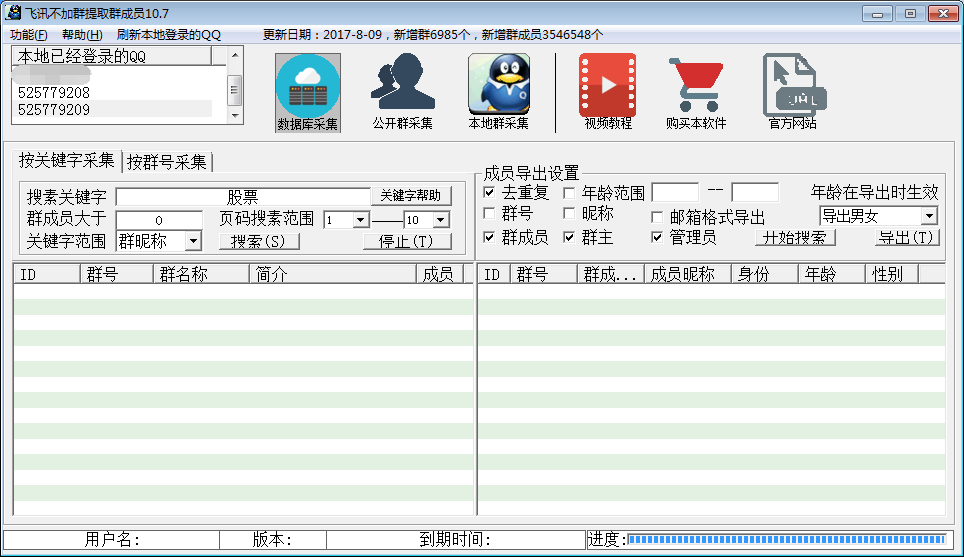This screenshot has height=557, width=964.
Task: Click the 群成员大于 input field
Action: pos(159,219)
